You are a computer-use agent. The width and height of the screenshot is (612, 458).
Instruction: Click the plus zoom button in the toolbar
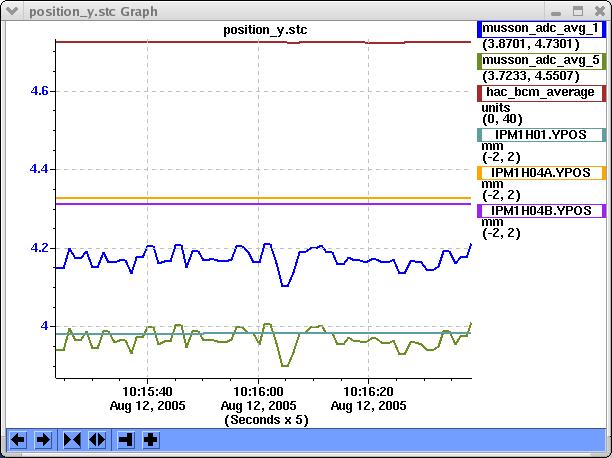(151, 440)
